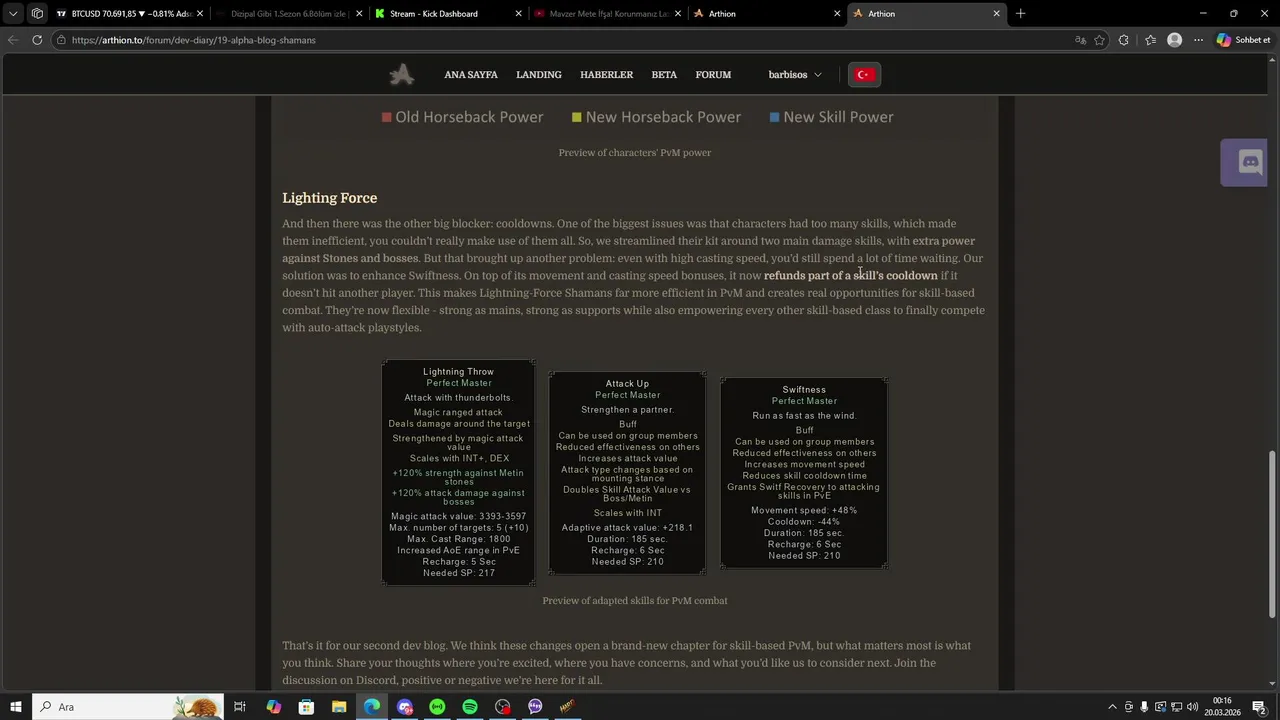Viewport: 1280px width, 720px height.
Task: Open Spotify from the taskbar
Action: (470, 707)
